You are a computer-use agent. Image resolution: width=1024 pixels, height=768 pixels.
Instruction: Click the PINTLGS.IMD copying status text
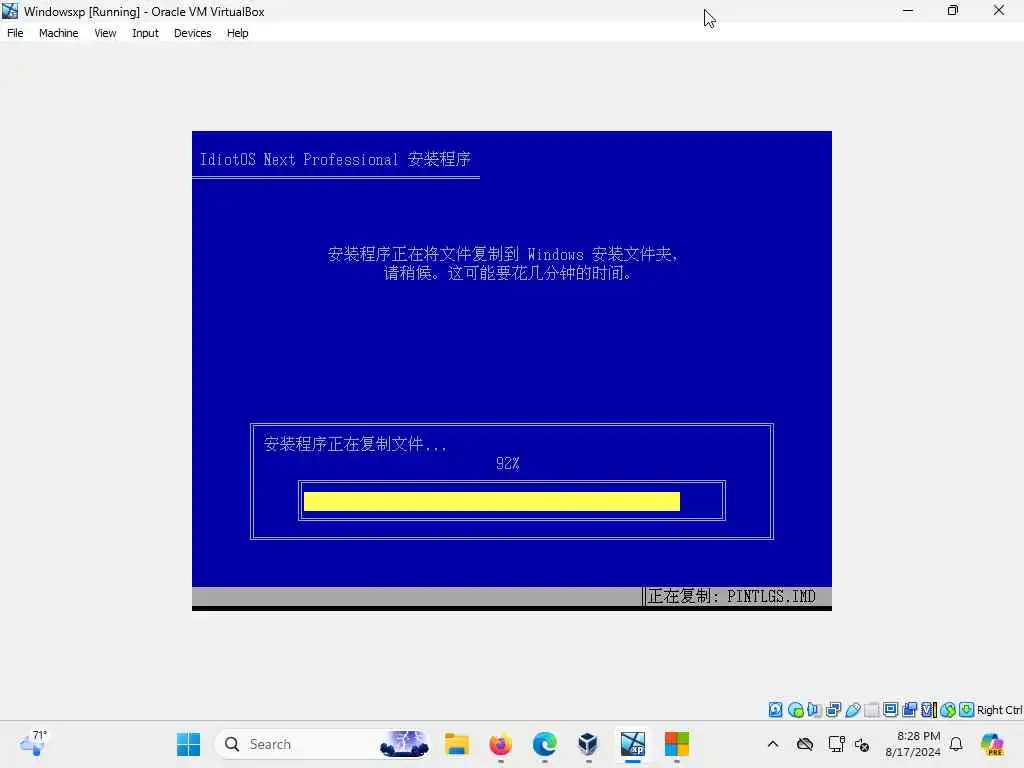click(x=731, y=596)
